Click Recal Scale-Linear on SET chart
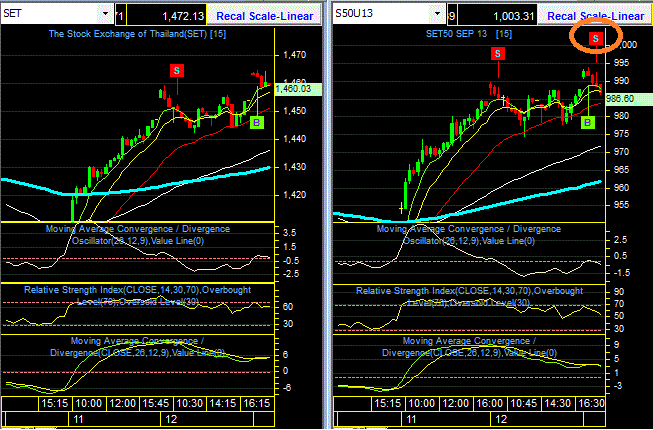The height and width of the screenshot is (430, 653). pyautogui.click(x=264, y=16)
